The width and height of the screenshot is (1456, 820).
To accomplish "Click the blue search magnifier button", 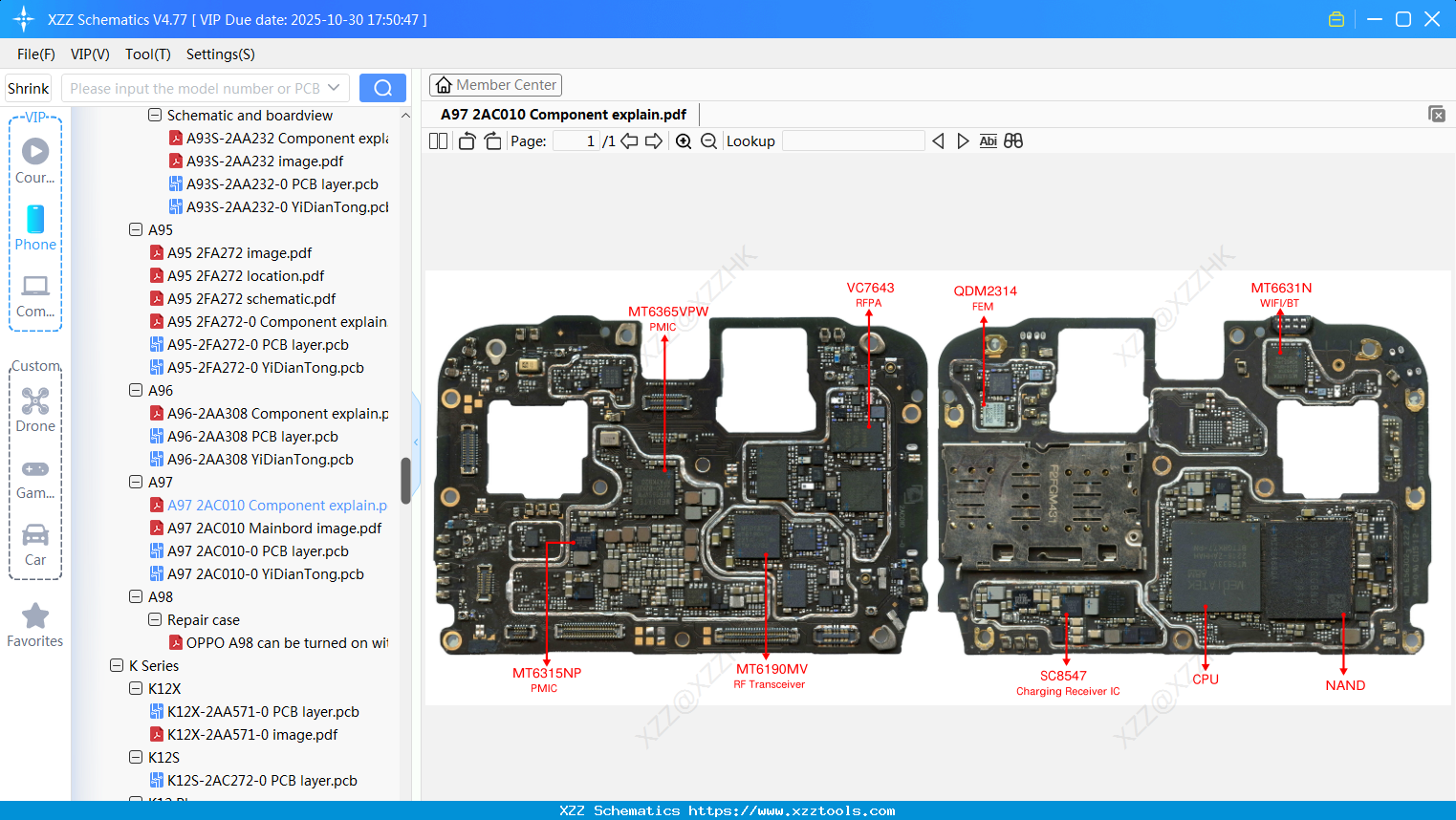I will (382, 87).
